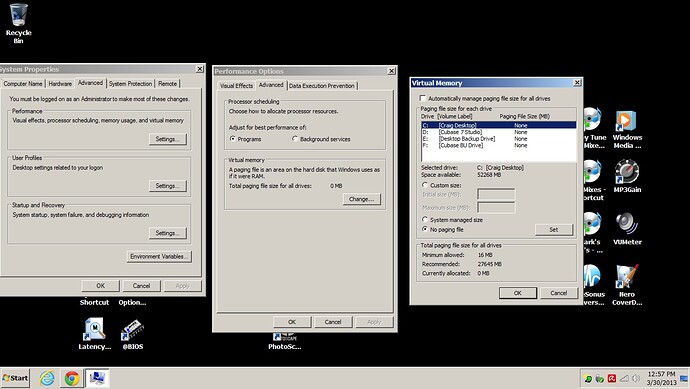Switch to Computer Name tab in System Properties
Screen dimensions: 690x389
coord(23,84)
